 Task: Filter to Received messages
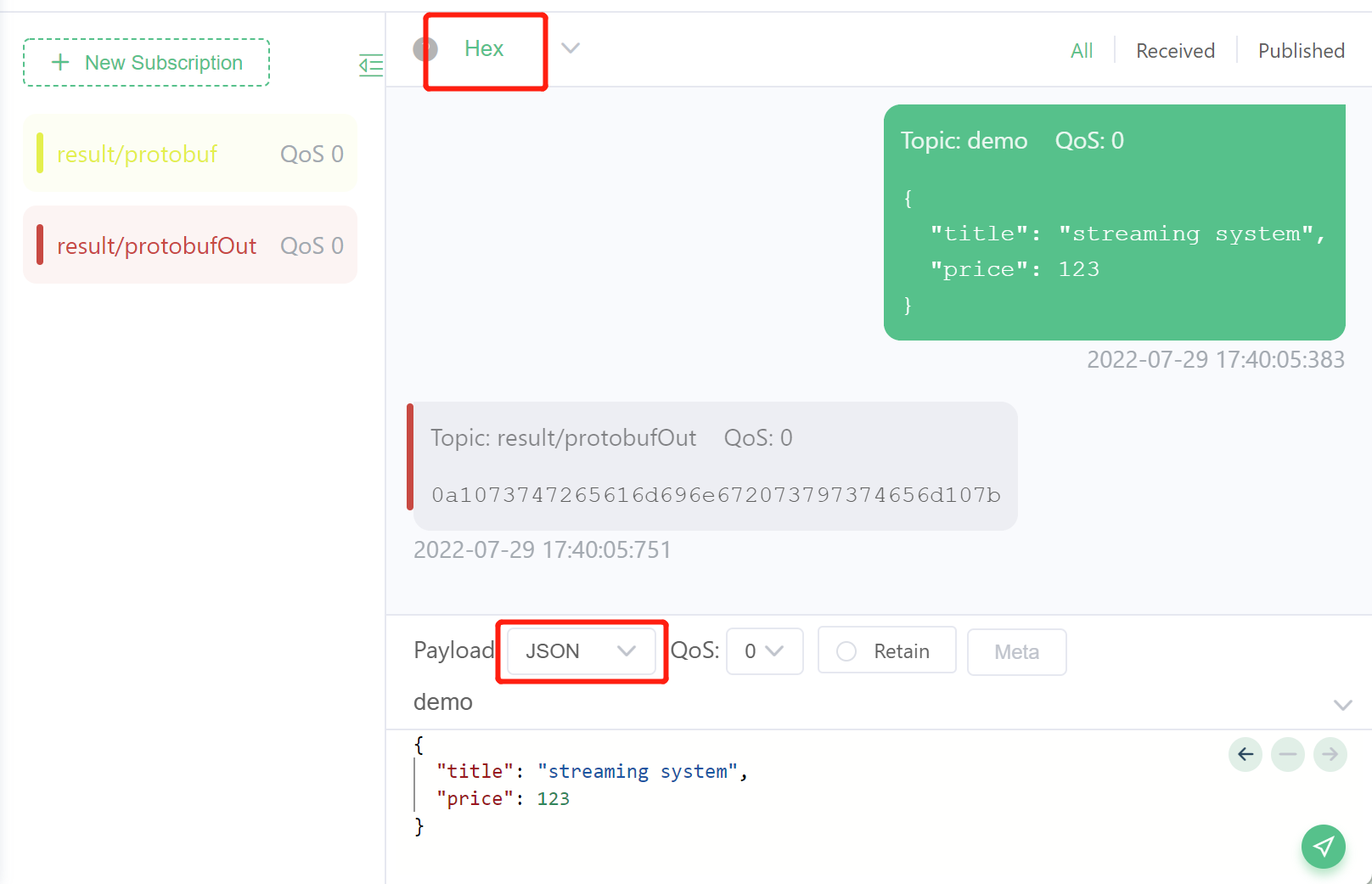pos(1175,51)
